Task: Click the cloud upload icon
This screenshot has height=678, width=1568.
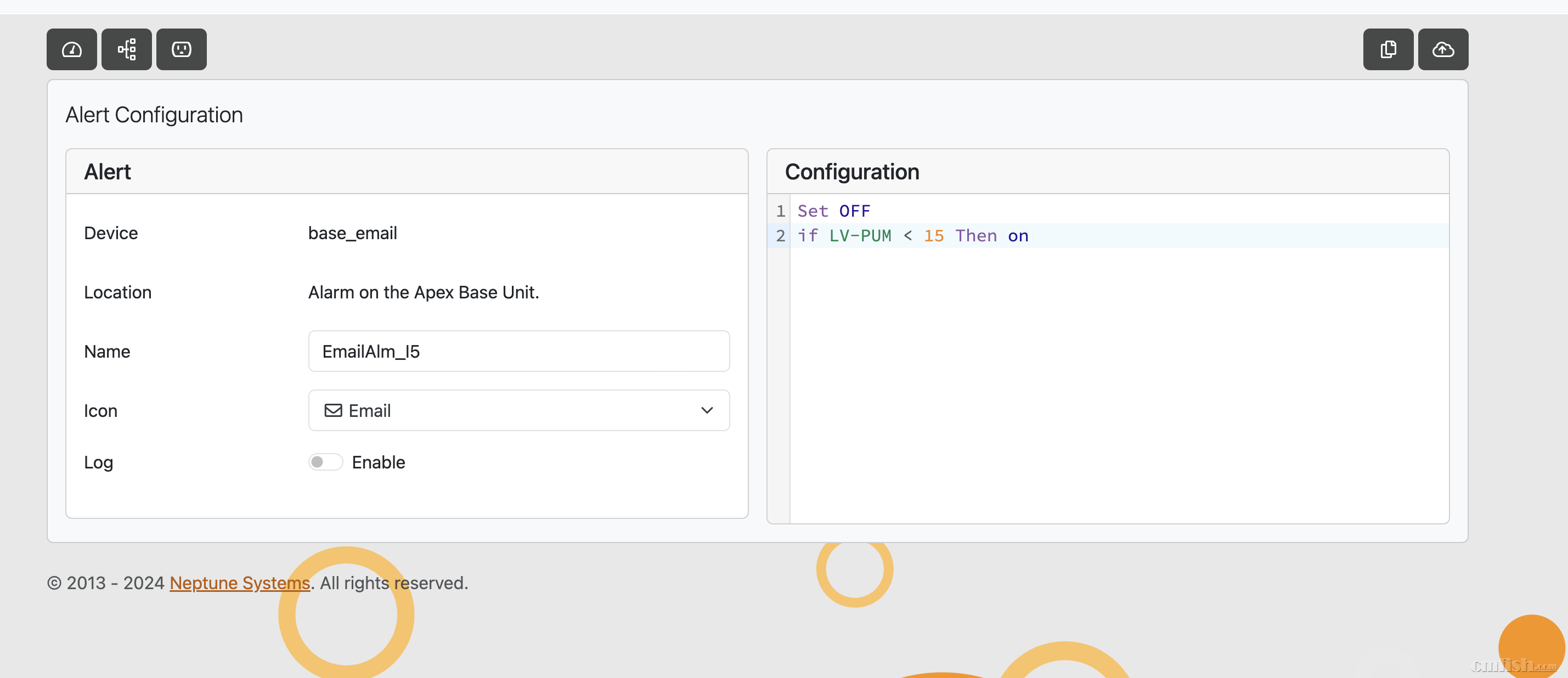Action: [1442, 49]
